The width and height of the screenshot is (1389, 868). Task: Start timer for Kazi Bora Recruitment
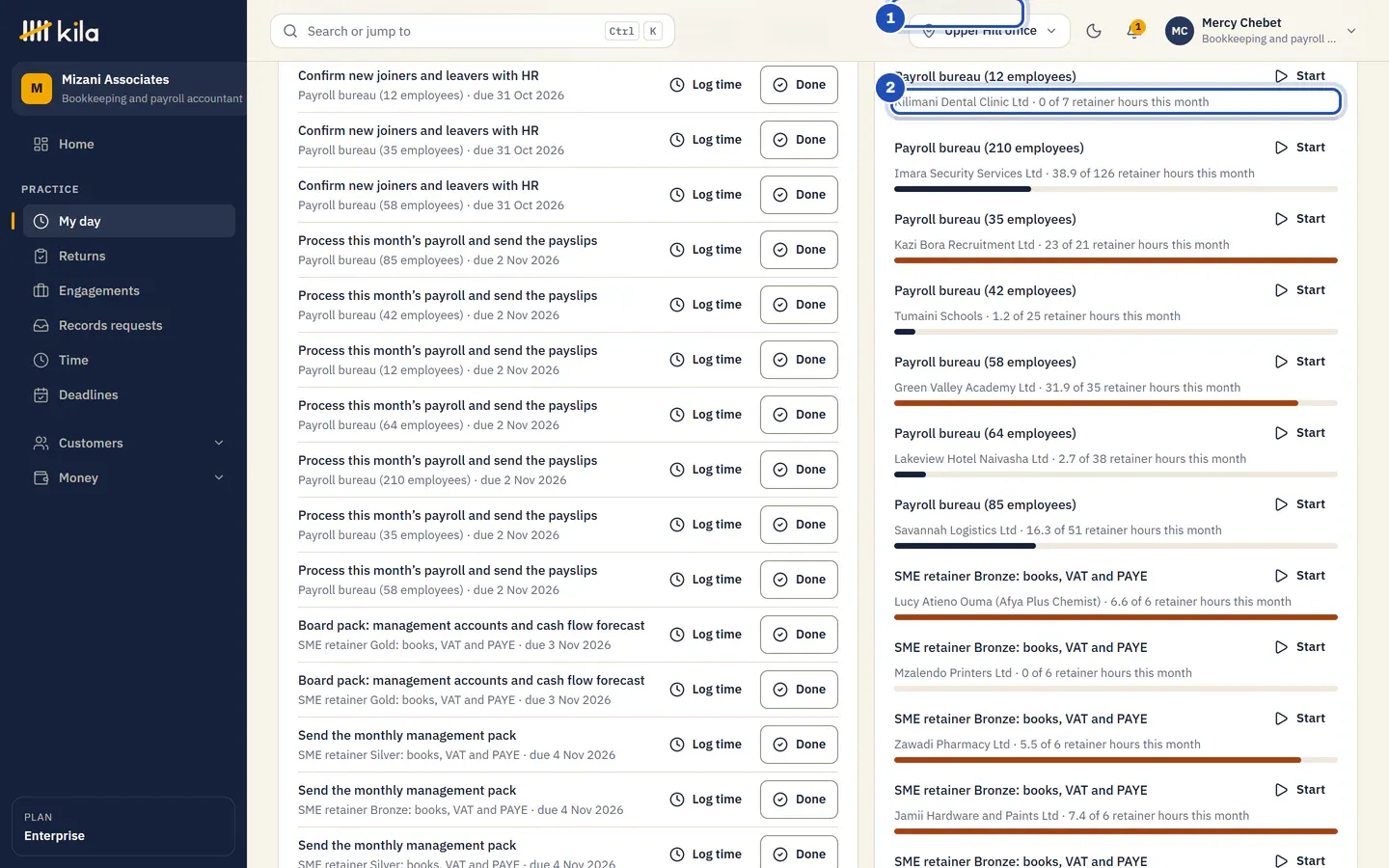pos(1300,219)
